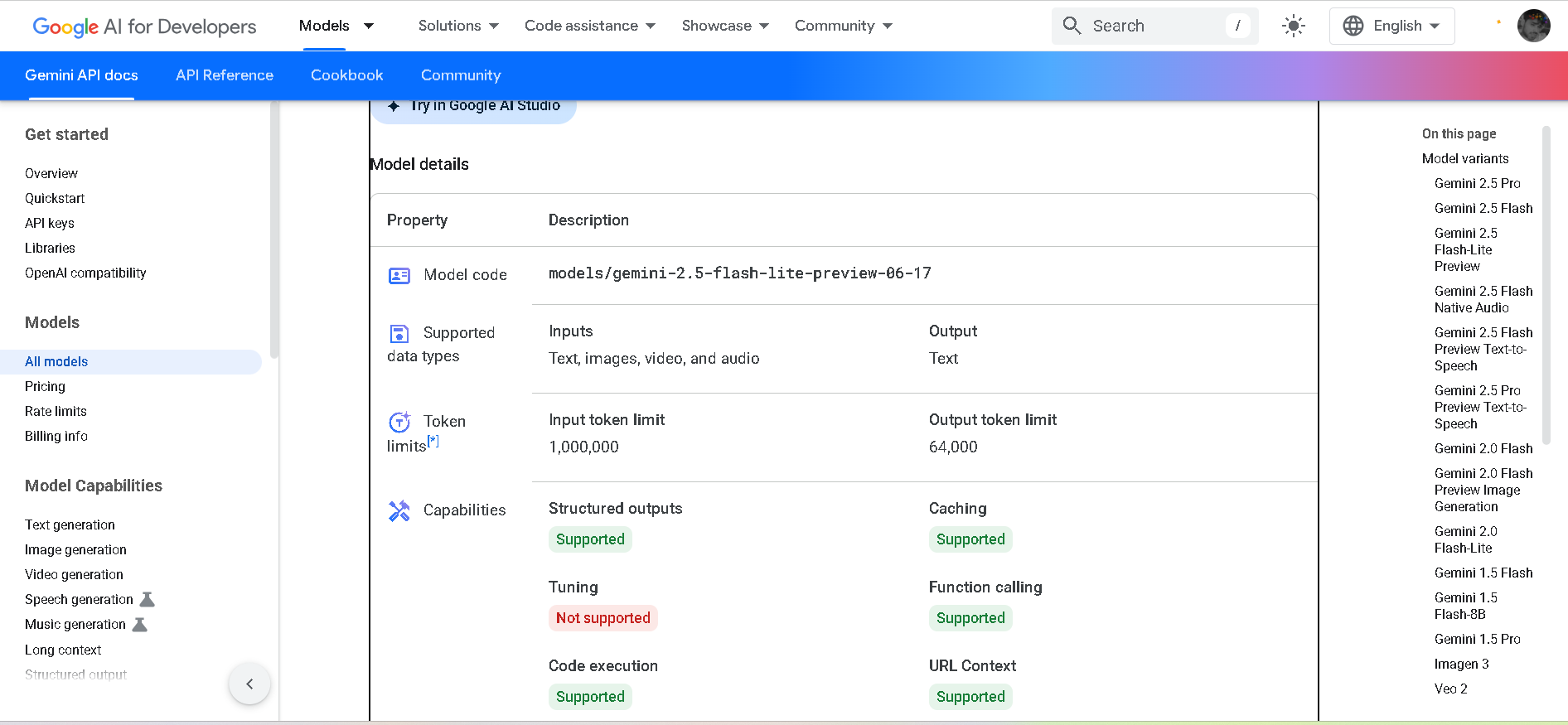Click the Google AI for Developers logo
Viewport: 1568px width, 725px height.
click(x=144, y=27)
